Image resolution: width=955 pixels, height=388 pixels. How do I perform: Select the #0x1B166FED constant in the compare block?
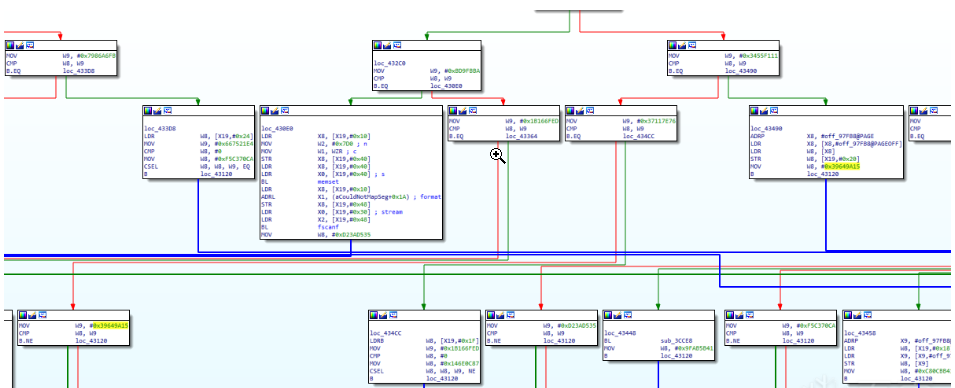539,121
